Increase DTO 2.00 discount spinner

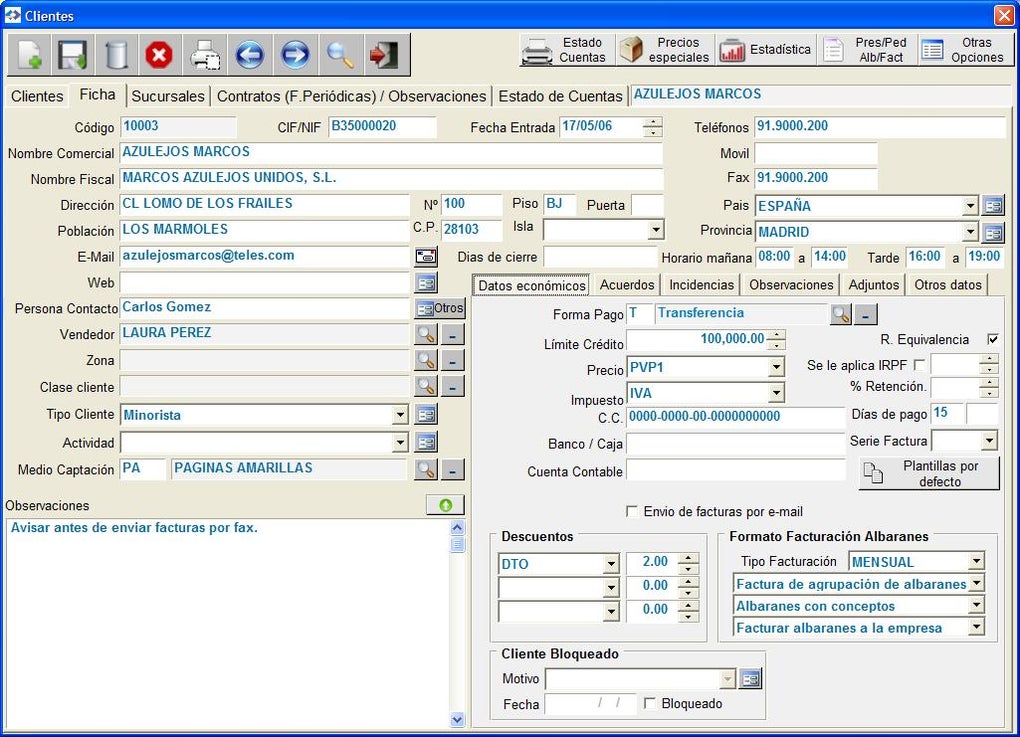click(x=688, y=557)
